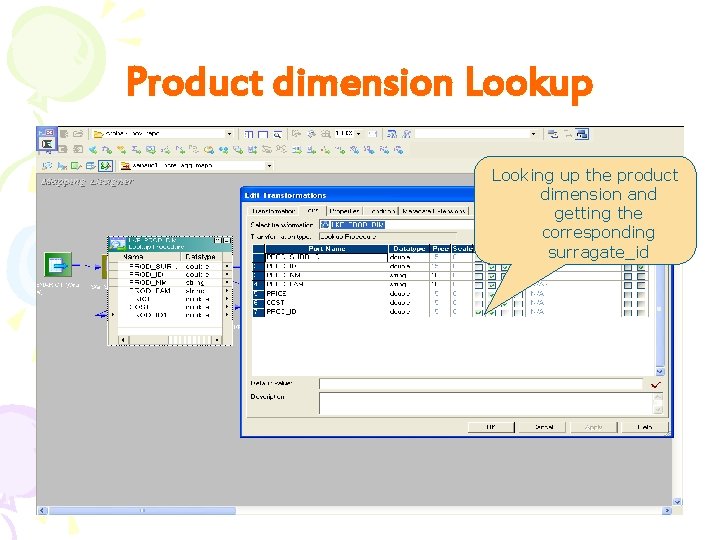Toggle the input checkbox for the PROD_NM port
Image resolution: width=720 pixels, height=540 pixels.
click(x=478, y=276)
